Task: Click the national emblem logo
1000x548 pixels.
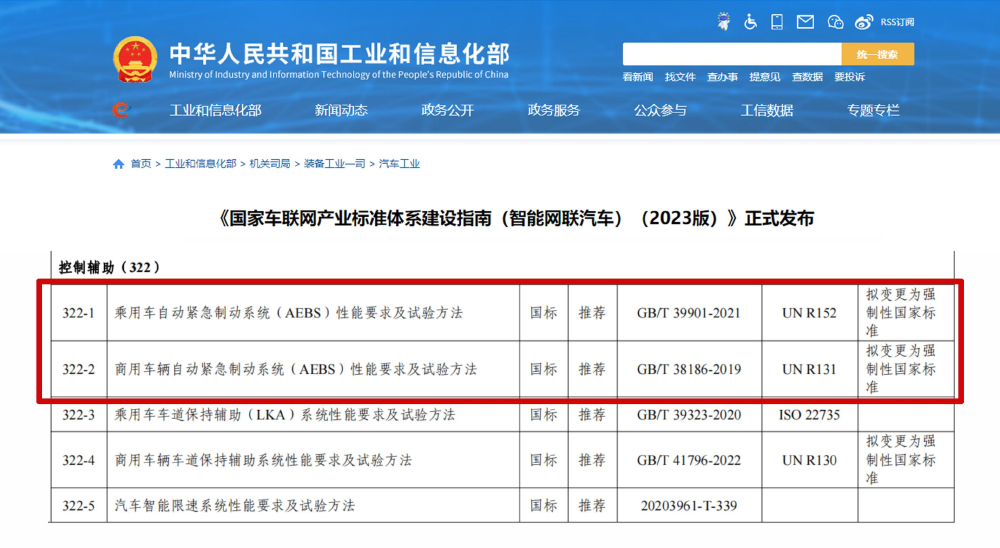Action: 135,59
